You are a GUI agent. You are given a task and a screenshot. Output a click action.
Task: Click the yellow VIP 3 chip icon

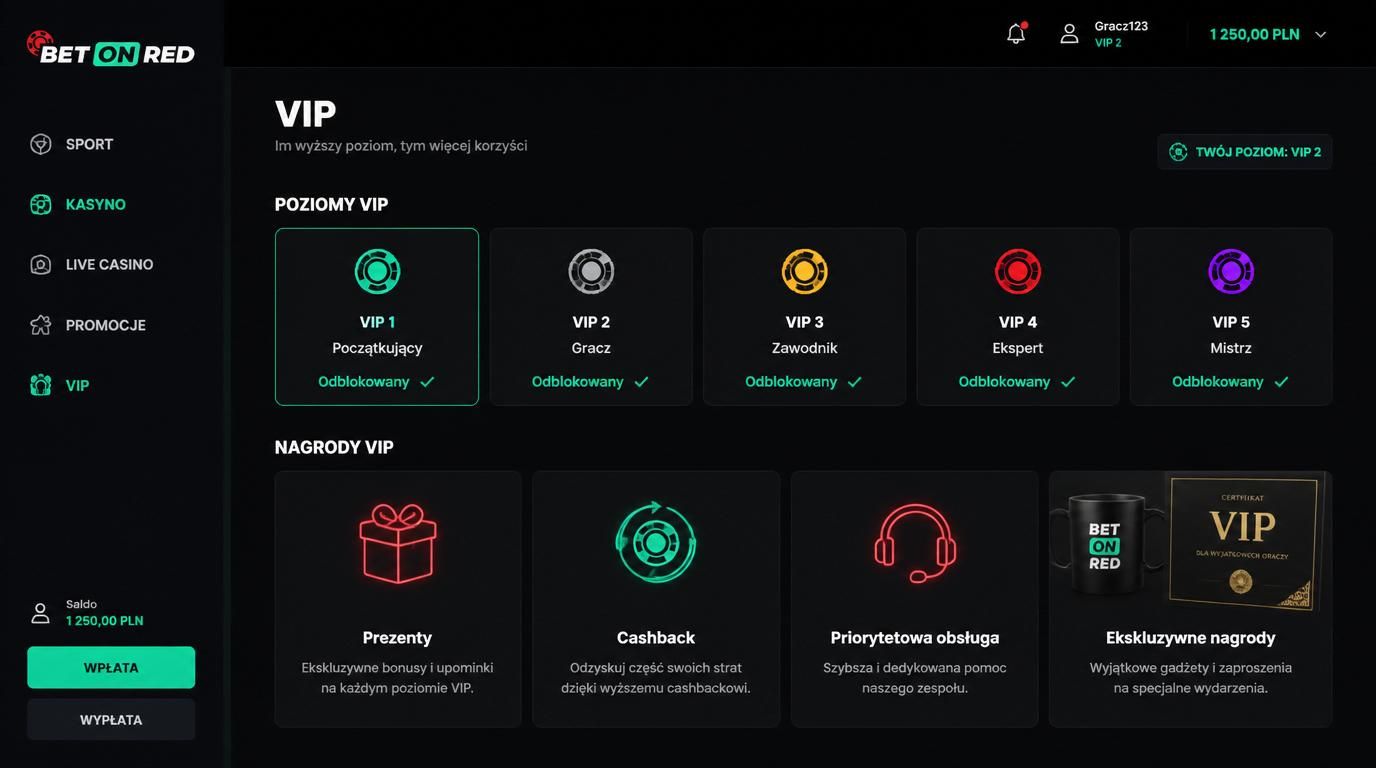(x=804, y=271)
